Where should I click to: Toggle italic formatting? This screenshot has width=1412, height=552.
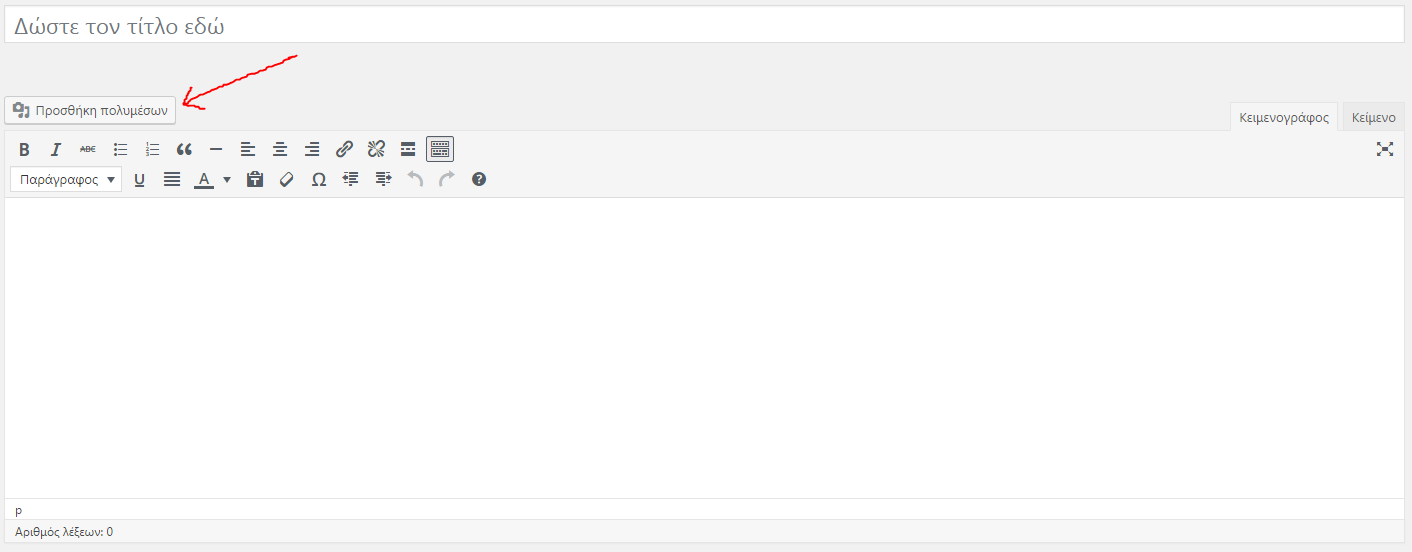pos(56,150)
